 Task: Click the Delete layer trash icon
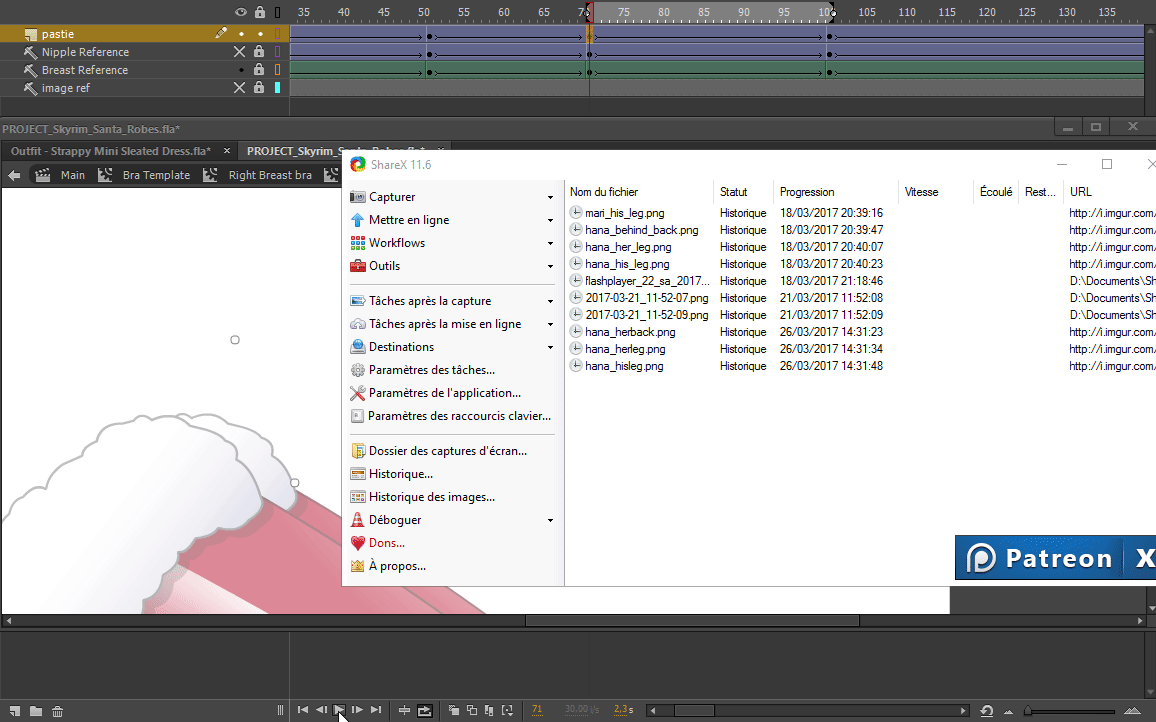(58, 711)
